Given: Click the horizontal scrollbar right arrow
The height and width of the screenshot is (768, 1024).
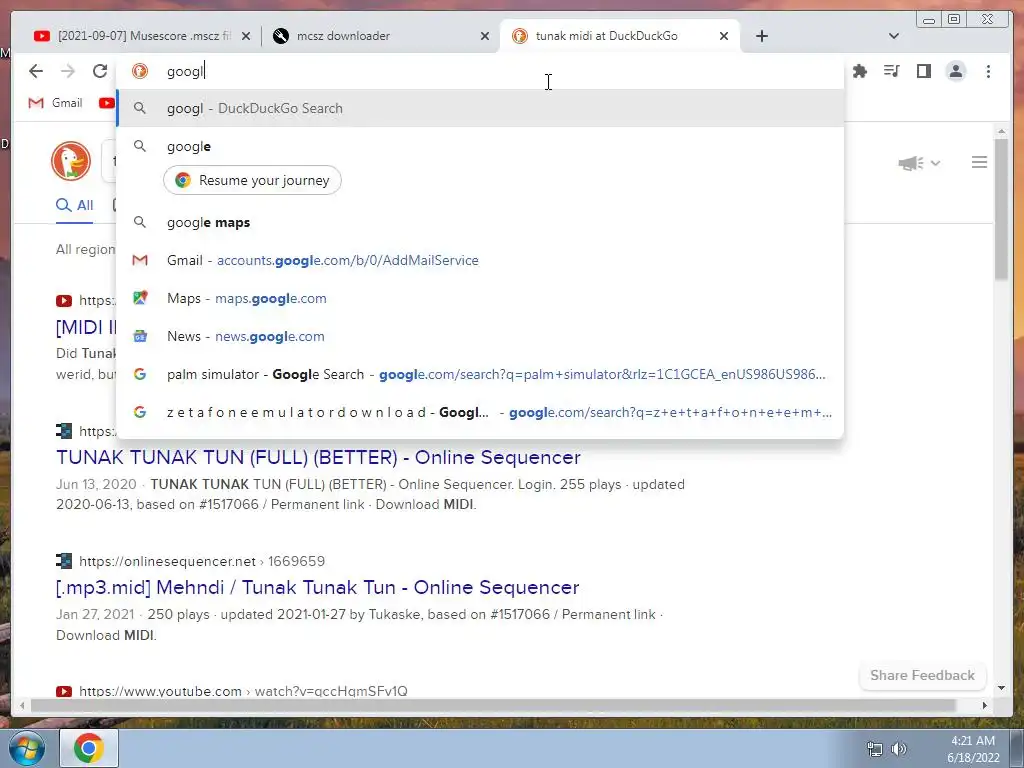Looking at the screenshot, I should click(985, 705).
